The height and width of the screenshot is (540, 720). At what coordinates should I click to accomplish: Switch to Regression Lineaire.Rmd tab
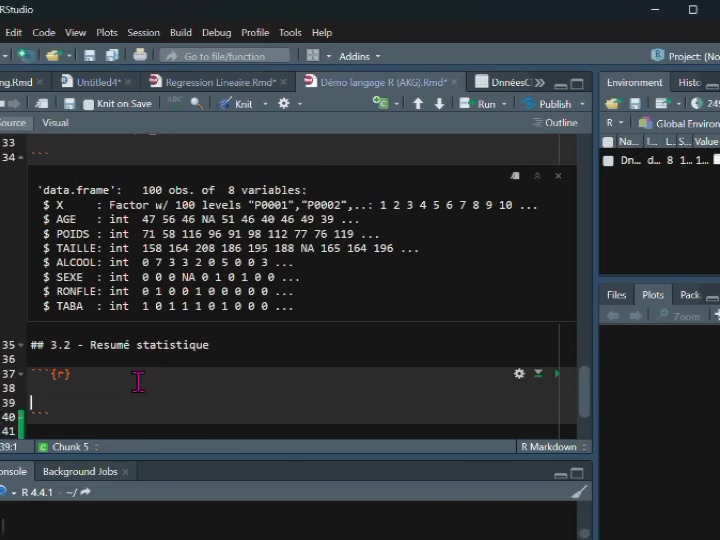[218, 82]
